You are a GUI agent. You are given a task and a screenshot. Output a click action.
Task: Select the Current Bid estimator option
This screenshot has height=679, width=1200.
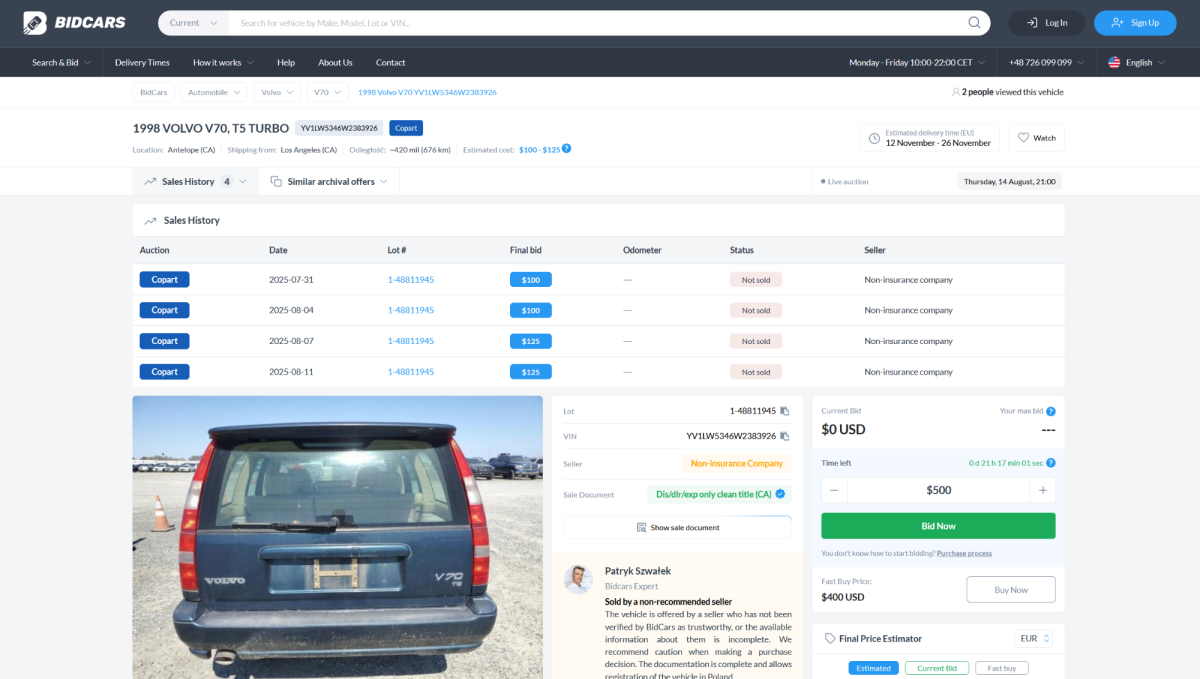(937, 668)
